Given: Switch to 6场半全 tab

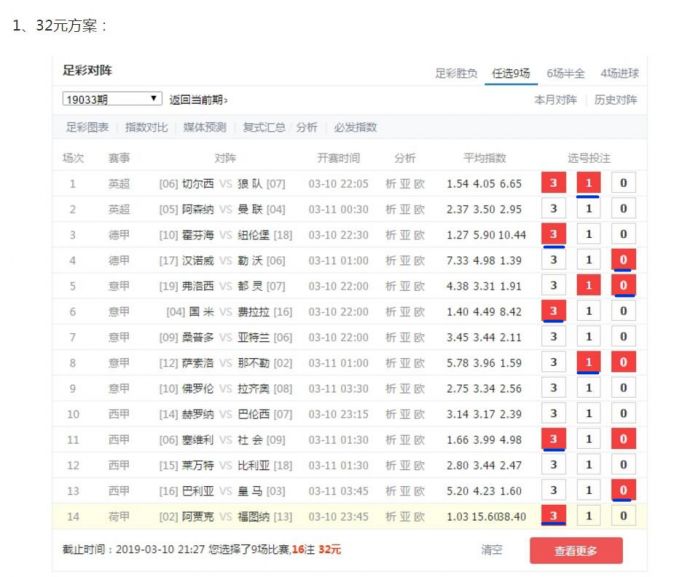Looking at the screenshot, I should [565, 73].
